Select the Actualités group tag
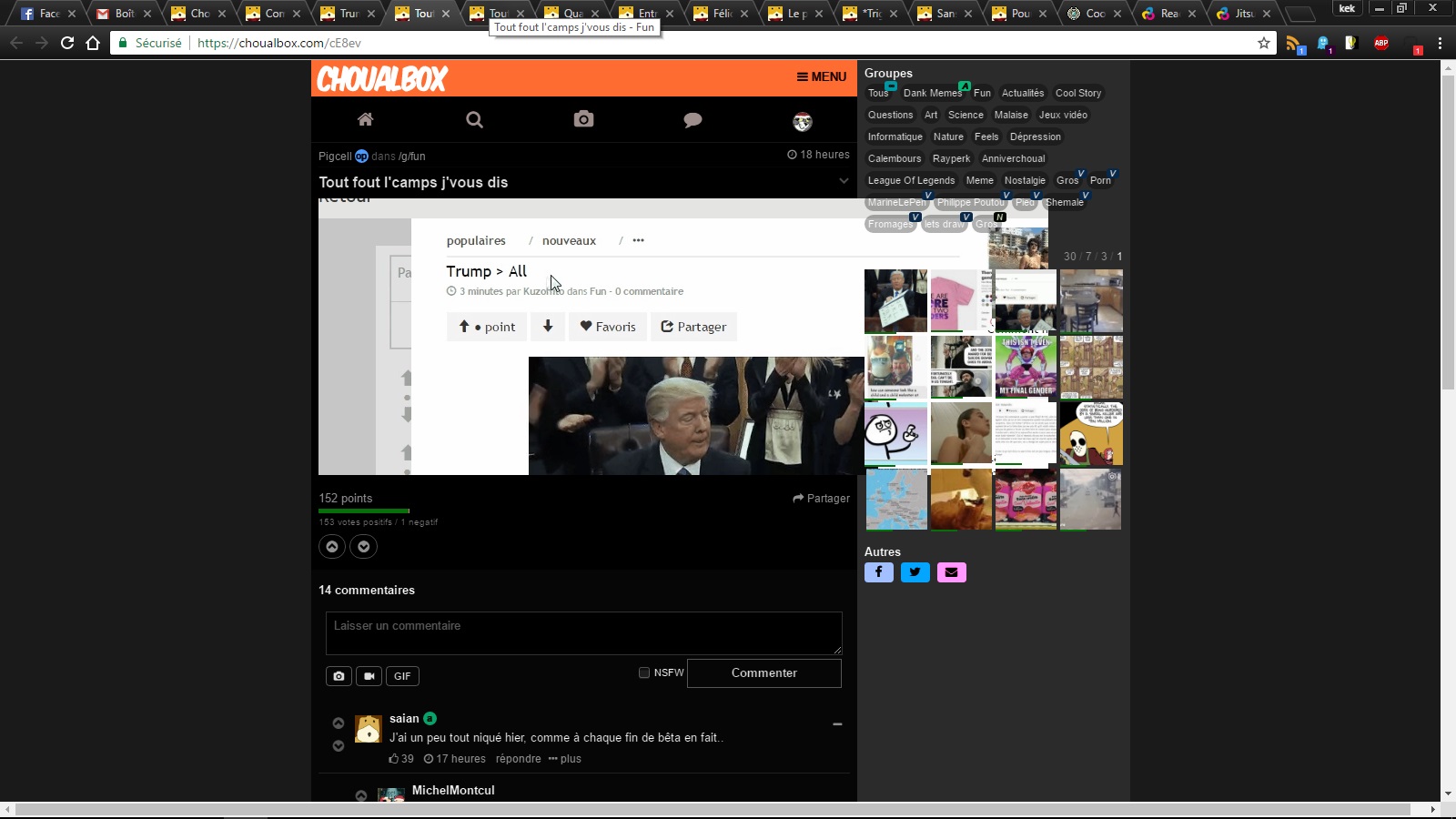The height and width of the screenshot is (819, 1456). (x=1023, y=93)
